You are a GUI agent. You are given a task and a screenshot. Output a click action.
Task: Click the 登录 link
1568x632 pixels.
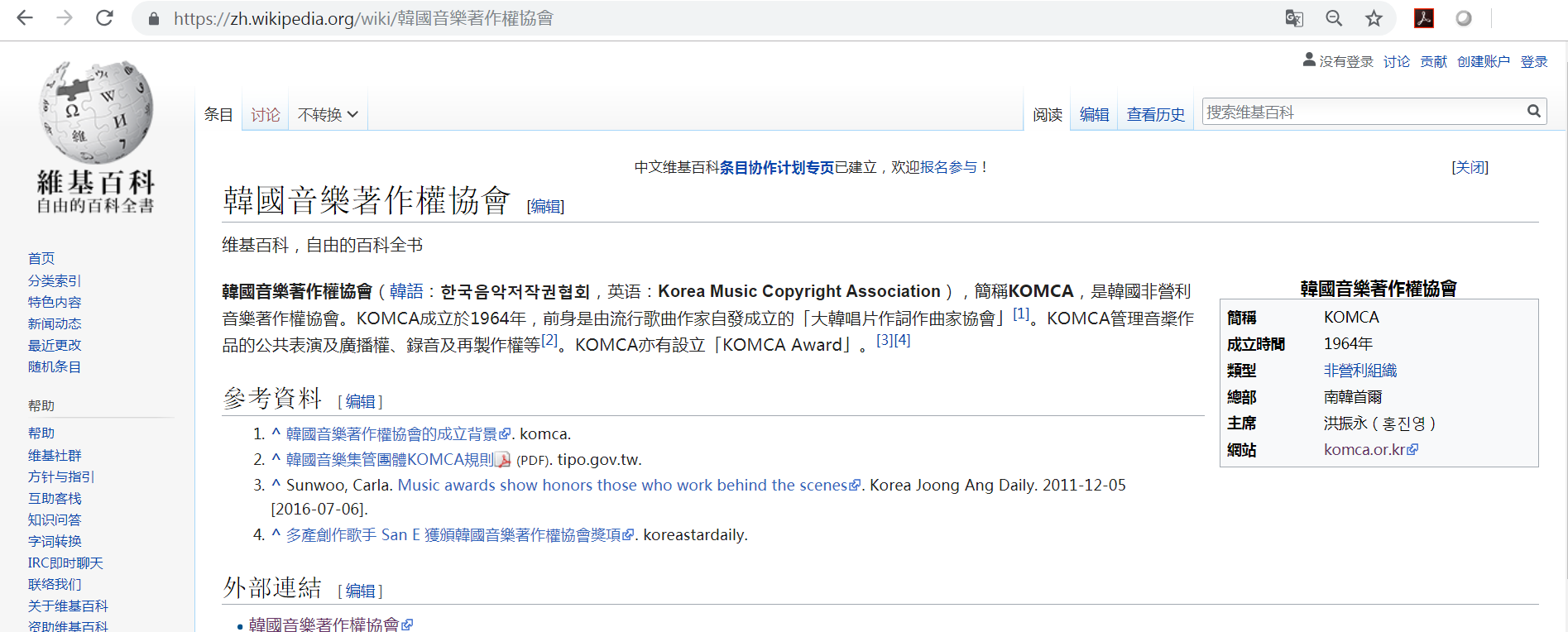(x=1534, y=61)
